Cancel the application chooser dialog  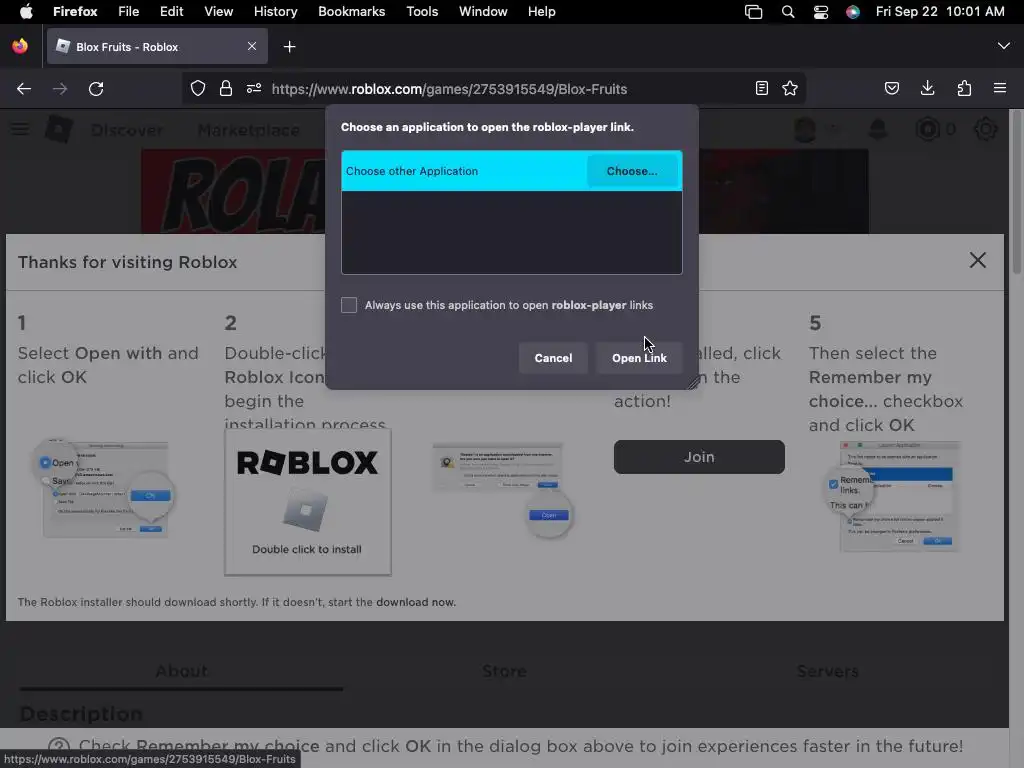pyautogui.click(x=553, y=358)
